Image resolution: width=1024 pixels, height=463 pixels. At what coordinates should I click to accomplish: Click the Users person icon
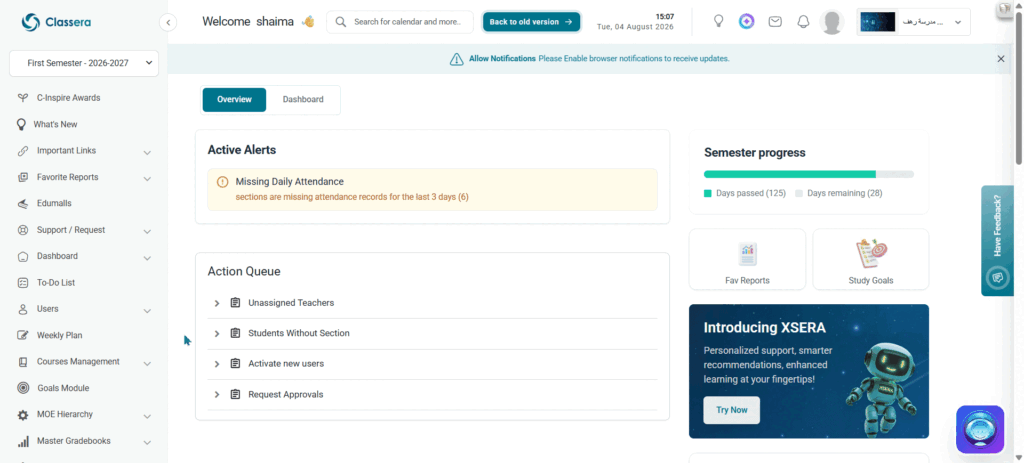pos(23,309)
